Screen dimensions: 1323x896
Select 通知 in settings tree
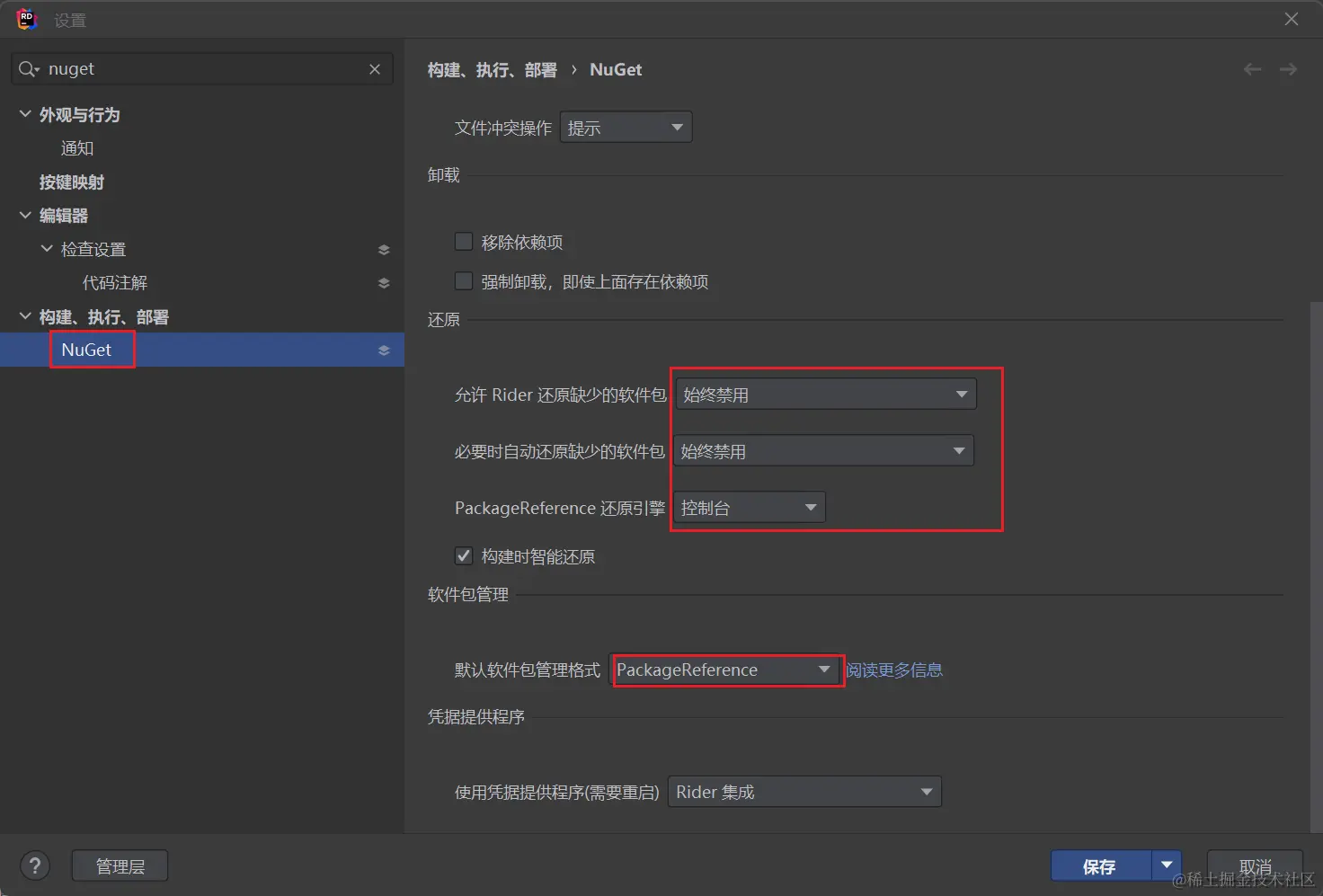click(77, 148)
